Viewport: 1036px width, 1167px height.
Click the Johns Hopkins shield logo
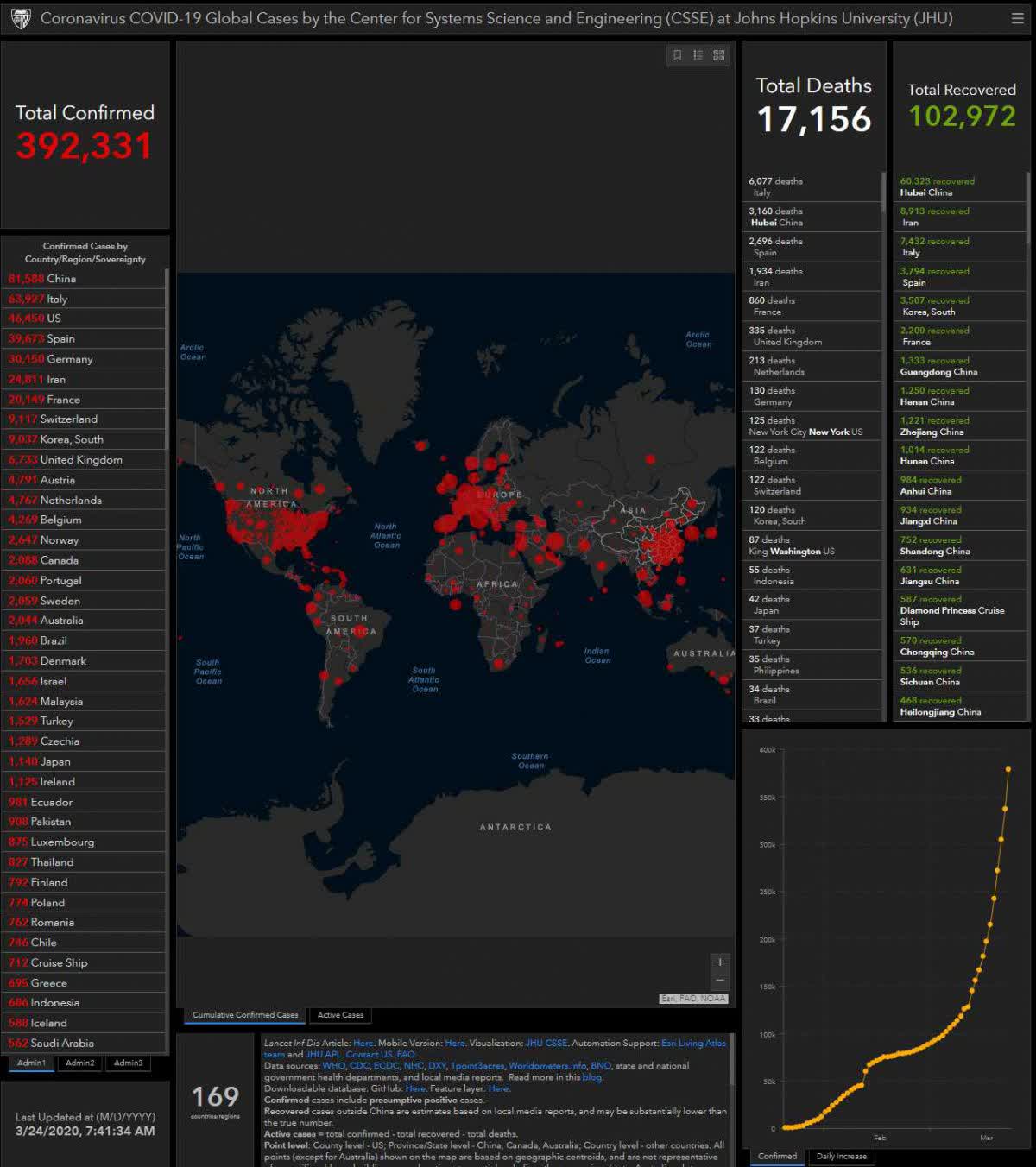point(21,18)
